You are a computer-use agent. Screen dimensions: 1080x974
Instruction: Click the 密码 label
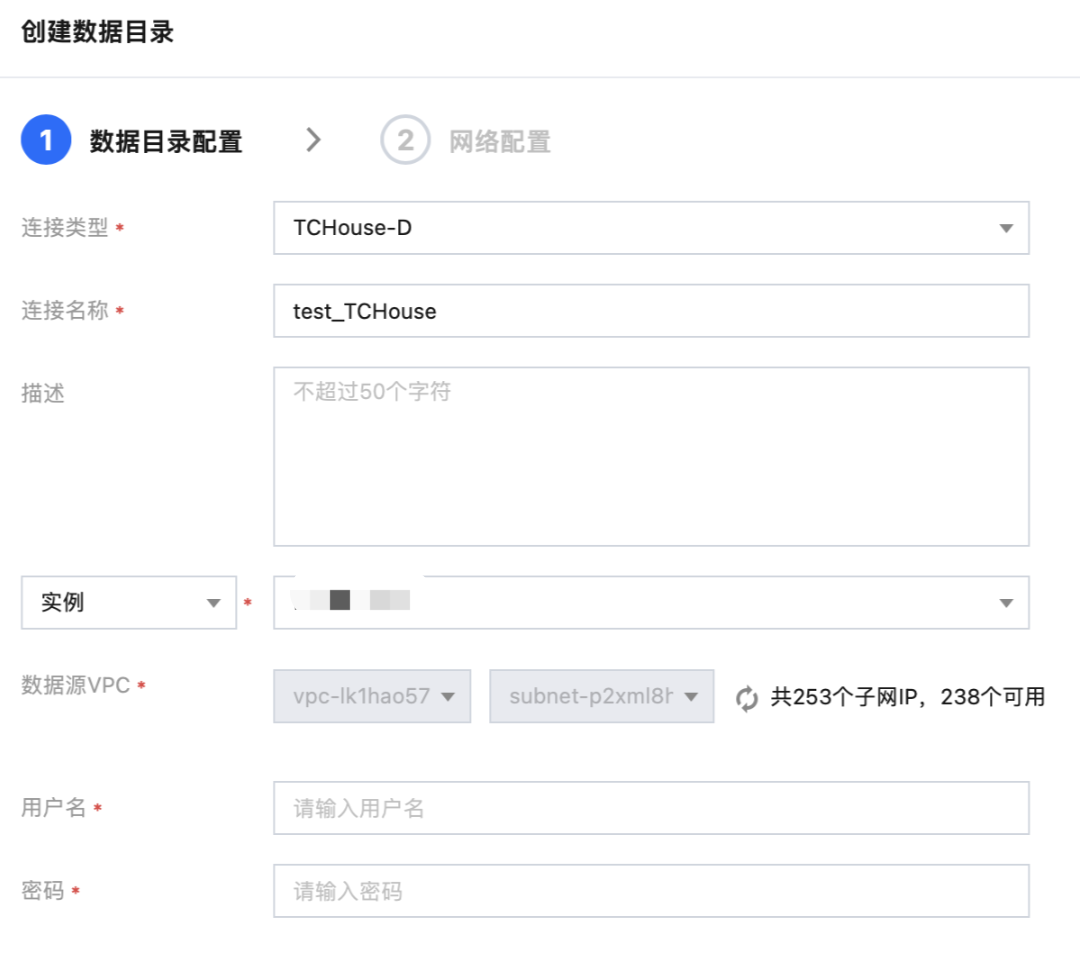pyautogui.click(x=43, y=891)
